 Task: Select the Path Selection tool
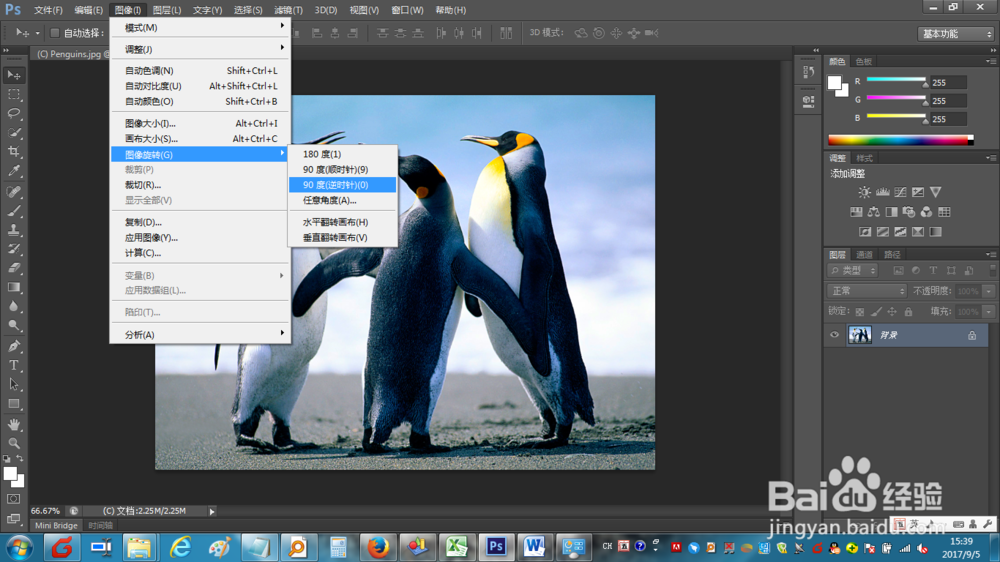pyautogui.click(x=13, y=385)
